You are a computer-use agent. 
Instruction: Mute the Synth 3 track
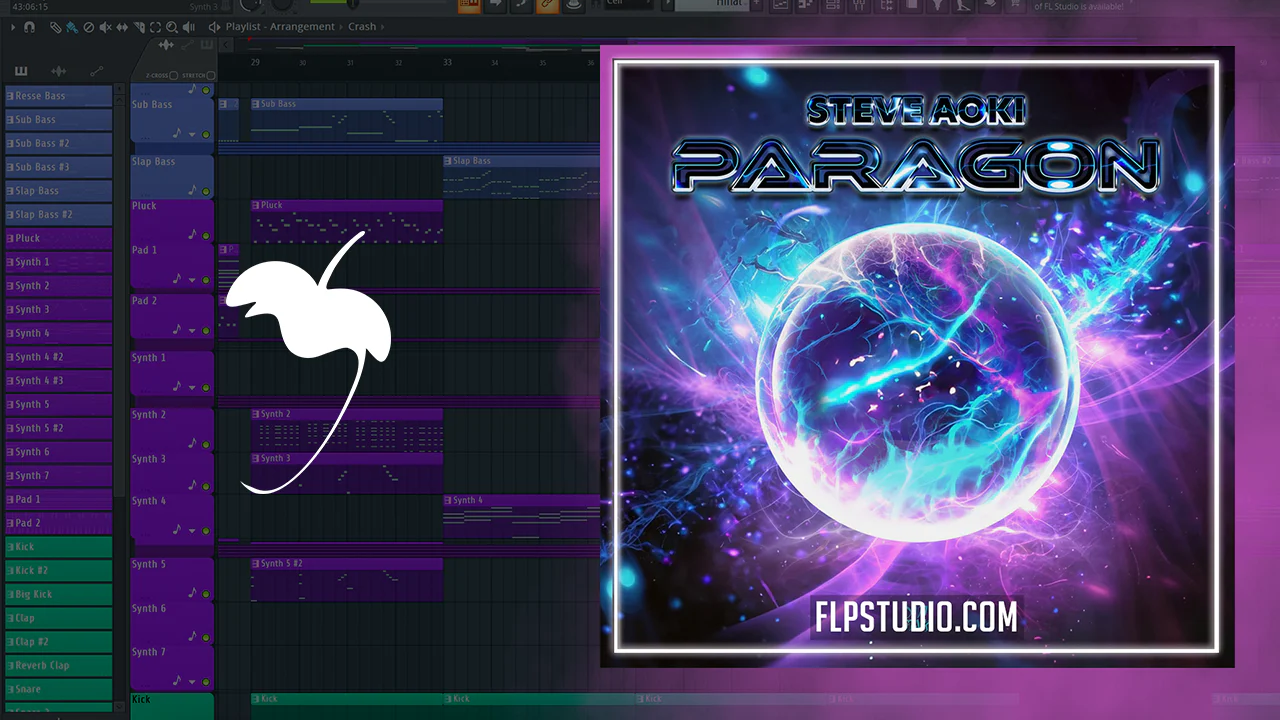[x=206, y=488]
